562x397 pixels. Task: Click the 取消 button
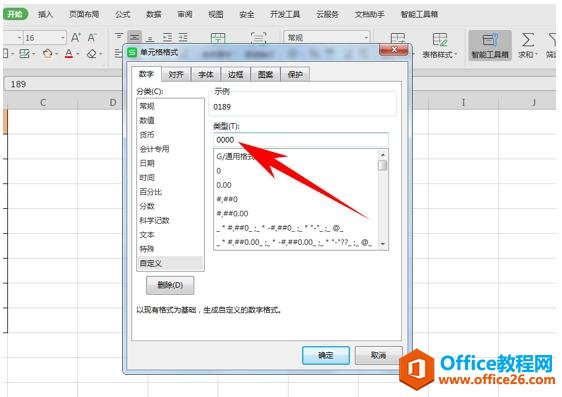click(x=378, y=355)
